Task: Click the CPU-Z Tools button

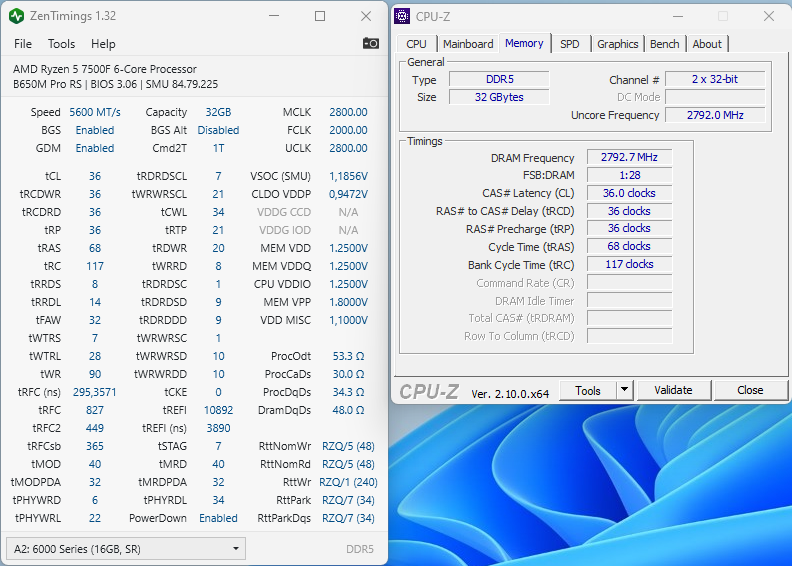Action: (x=588, y=390)
